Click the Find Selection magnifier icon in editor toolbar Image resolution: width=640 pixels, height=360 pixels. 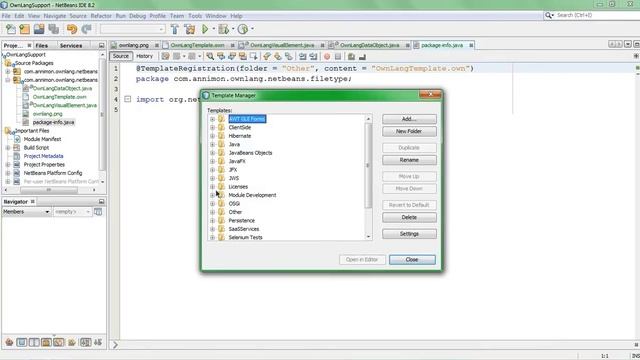[210, 56]
